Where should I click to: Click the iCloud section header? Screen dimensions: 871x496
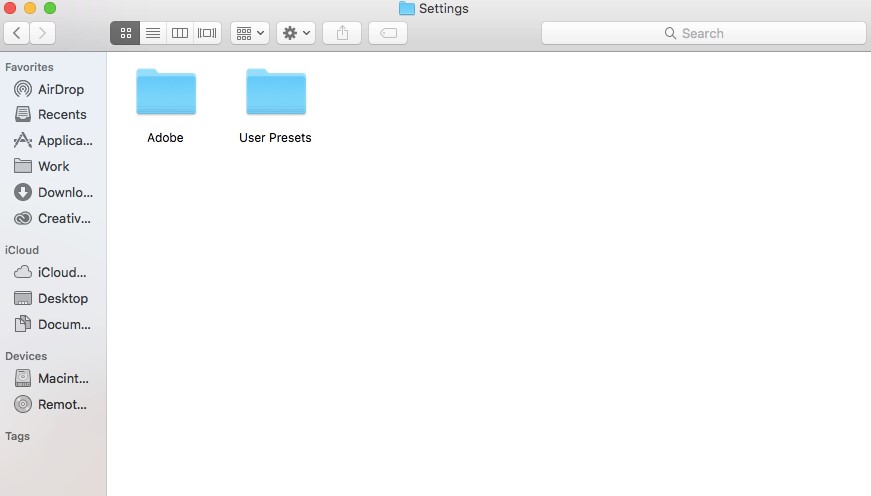(22, 250)
